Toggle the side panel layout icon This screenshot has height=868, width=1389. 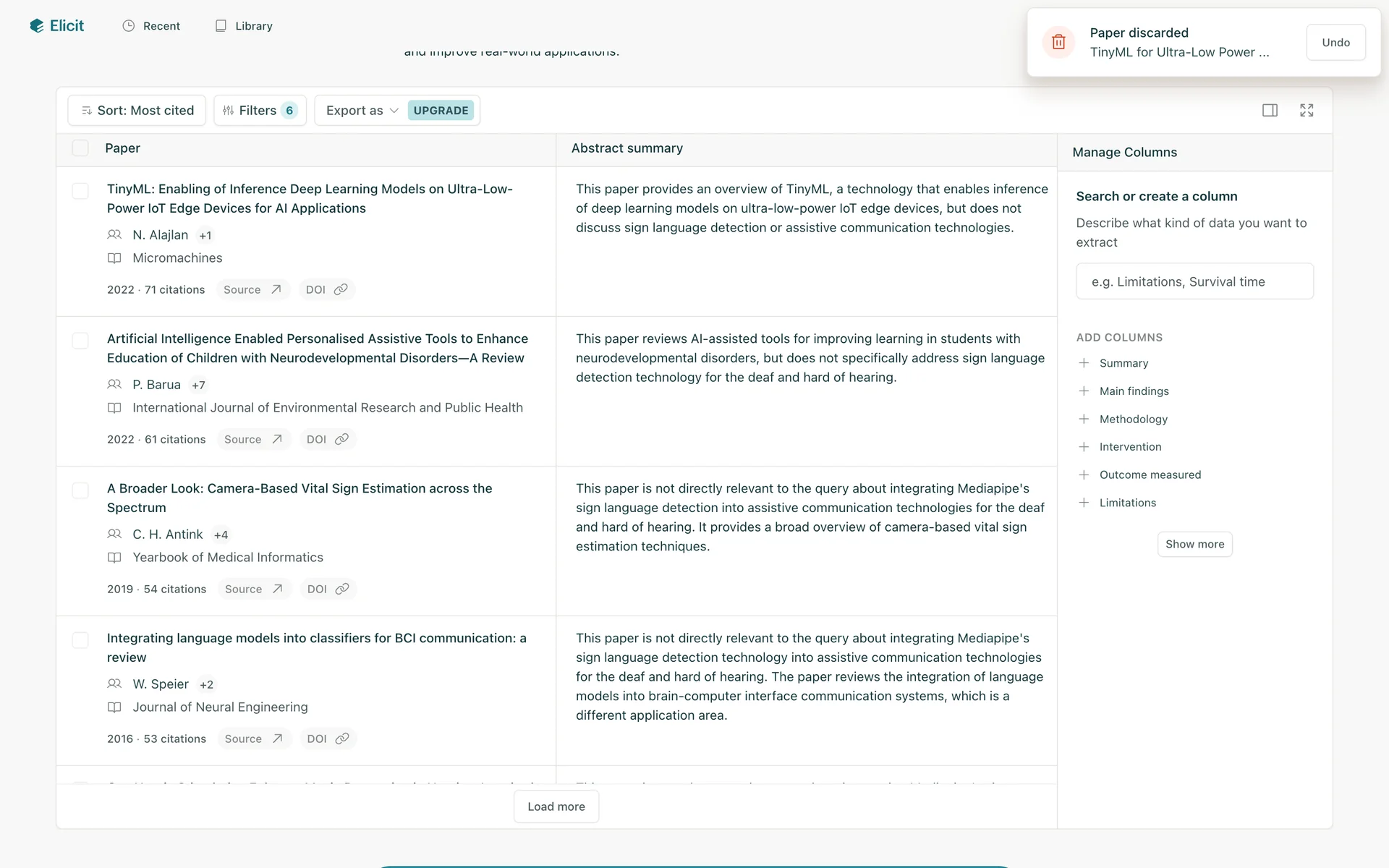[1270, 110]
